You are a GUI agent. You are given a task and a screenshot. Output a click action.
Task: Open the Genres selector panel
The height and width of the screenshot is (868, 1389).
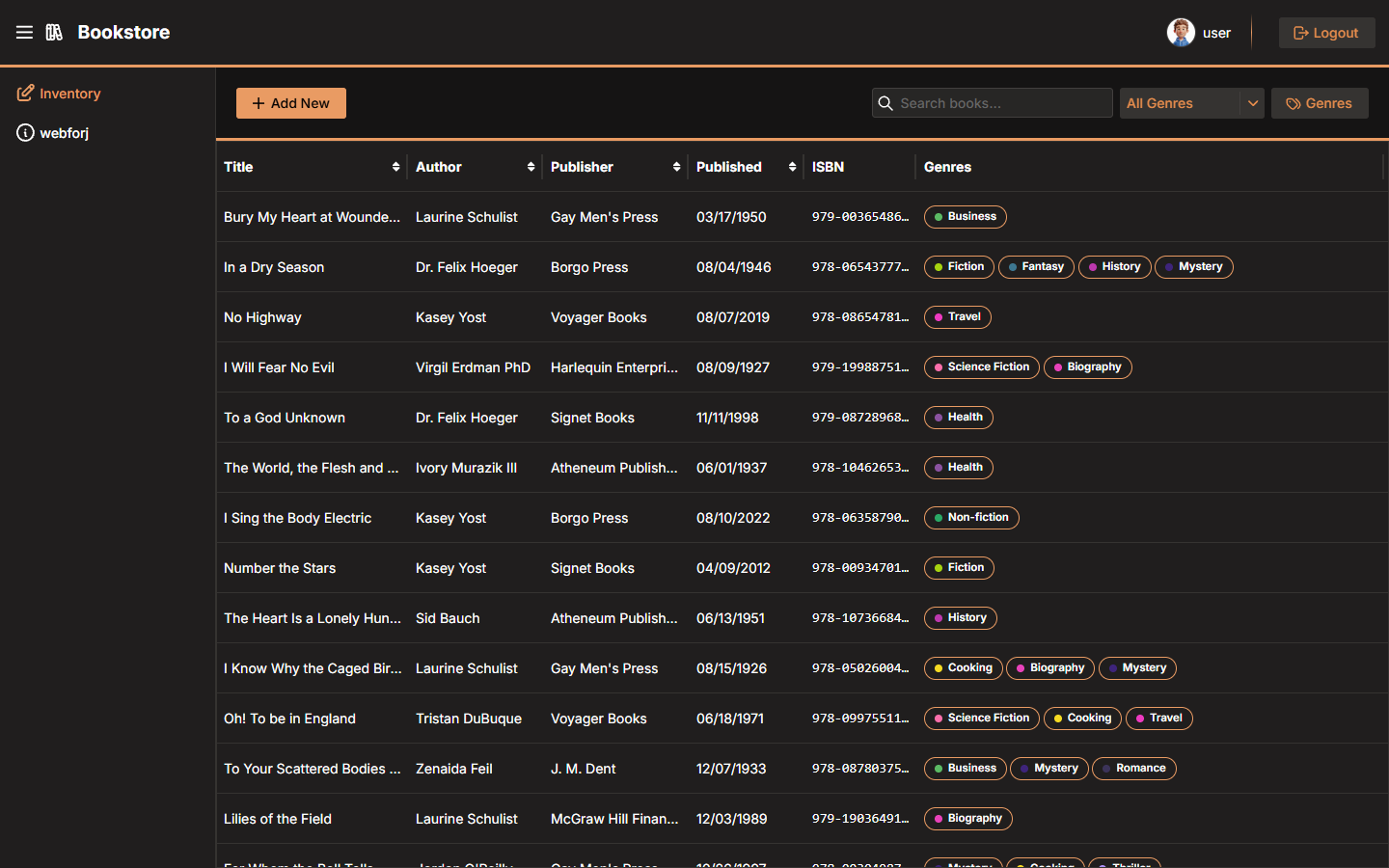tap(1320, 103)
